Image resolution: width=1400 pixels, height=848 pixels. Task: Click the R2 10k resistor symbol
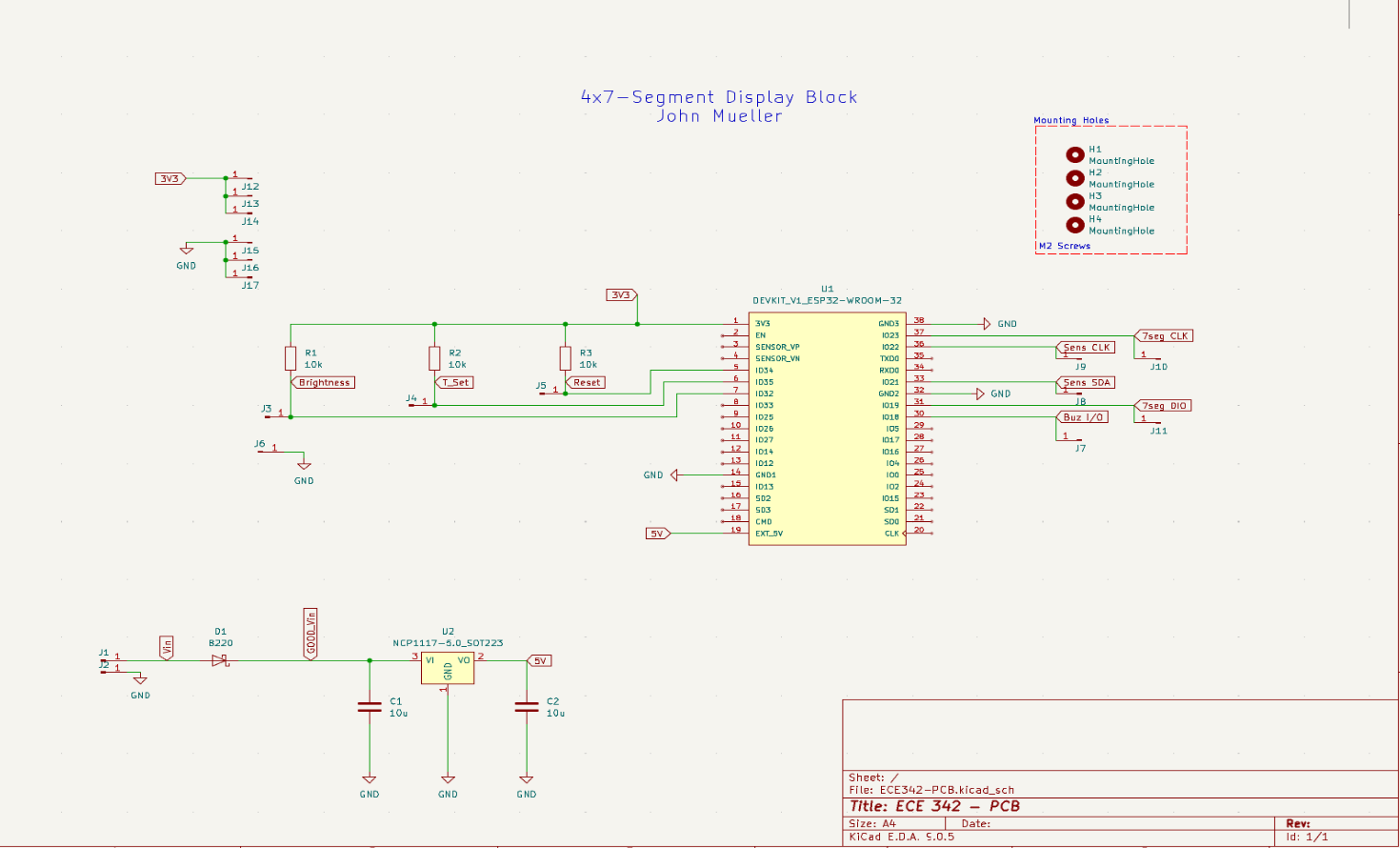tap(434, 358)
